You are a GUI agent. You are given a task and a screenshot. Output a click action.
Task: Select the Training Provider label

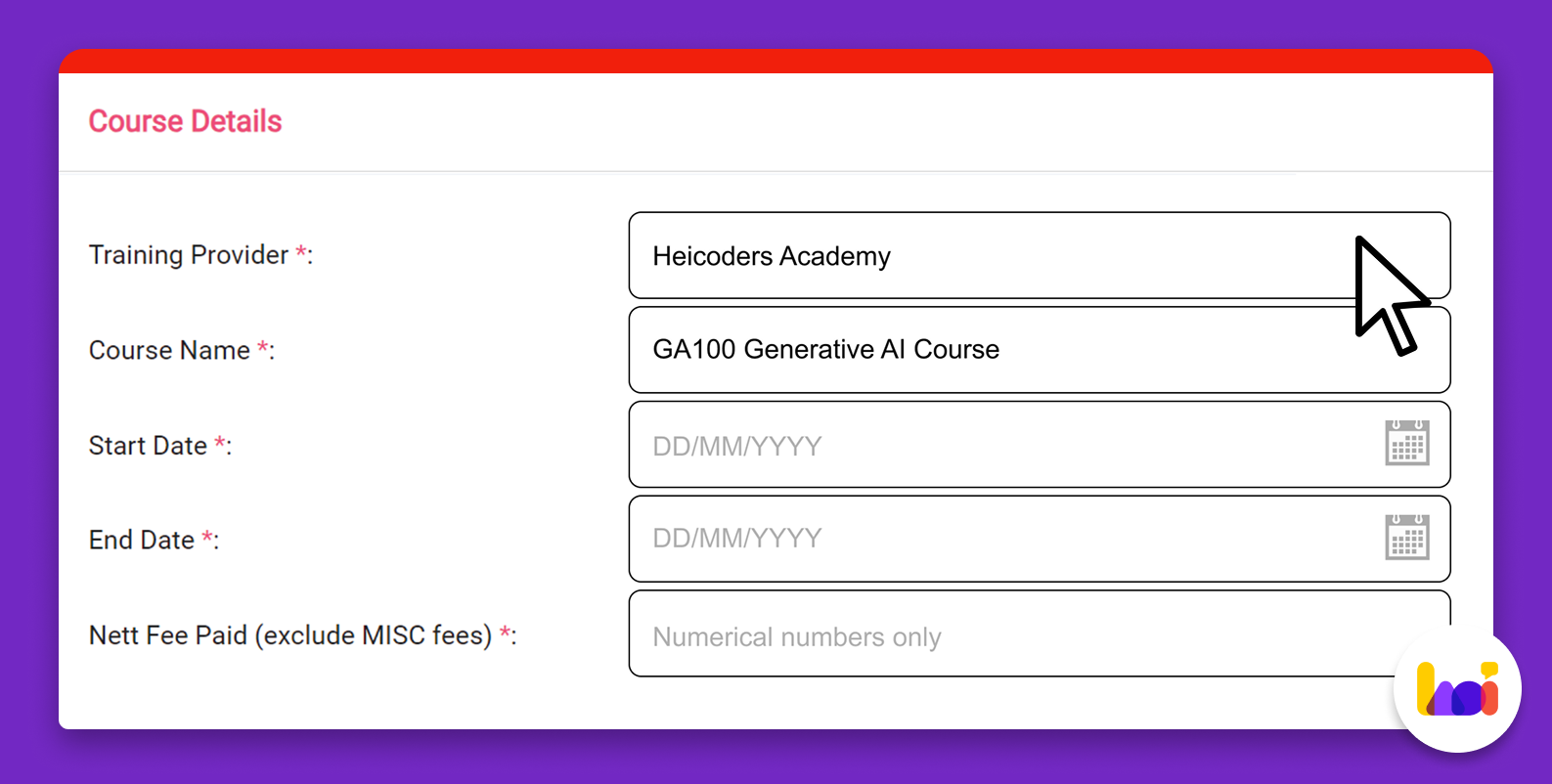[x=190, y=254]
